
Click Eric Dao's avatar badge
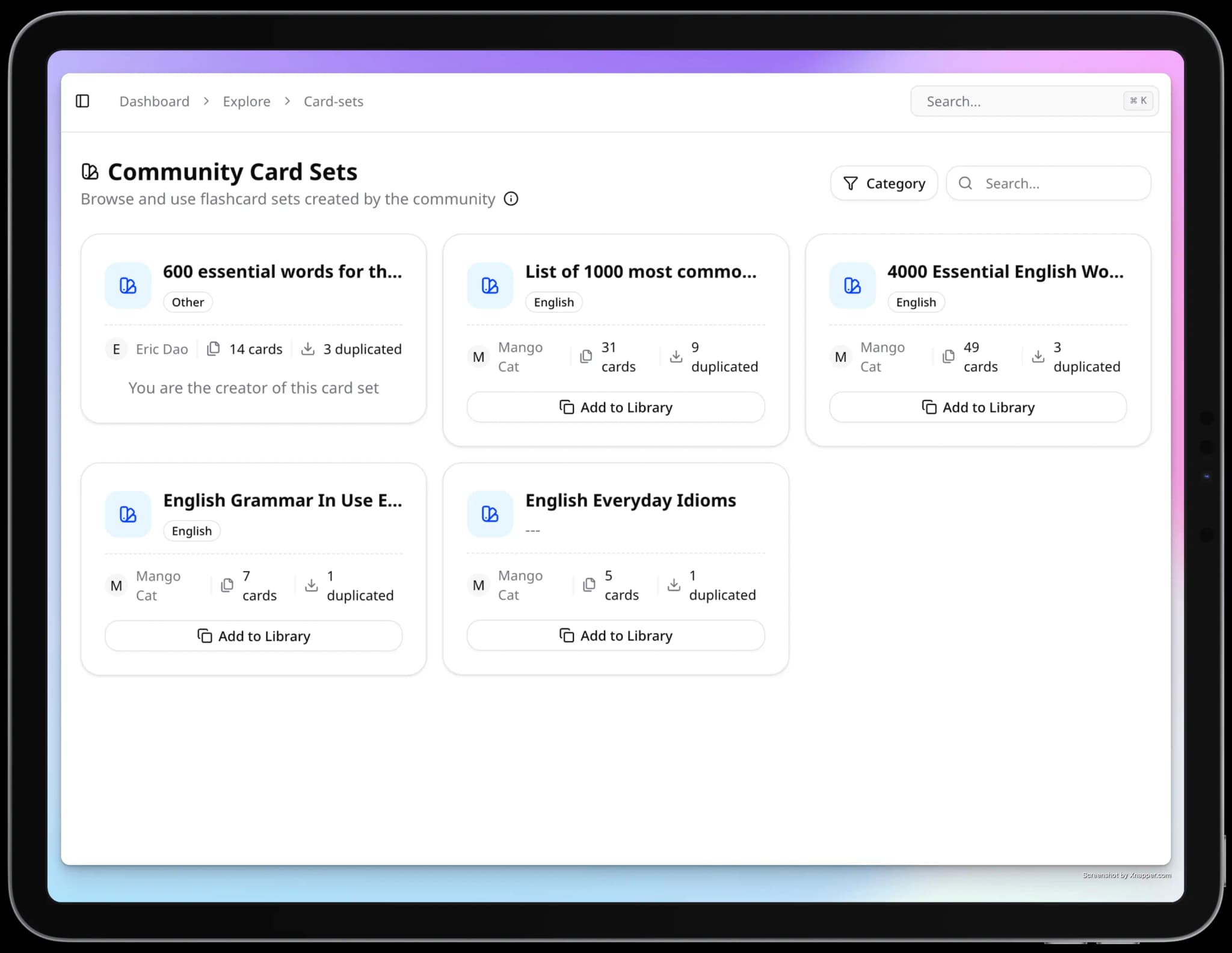[x=115, y=349]
